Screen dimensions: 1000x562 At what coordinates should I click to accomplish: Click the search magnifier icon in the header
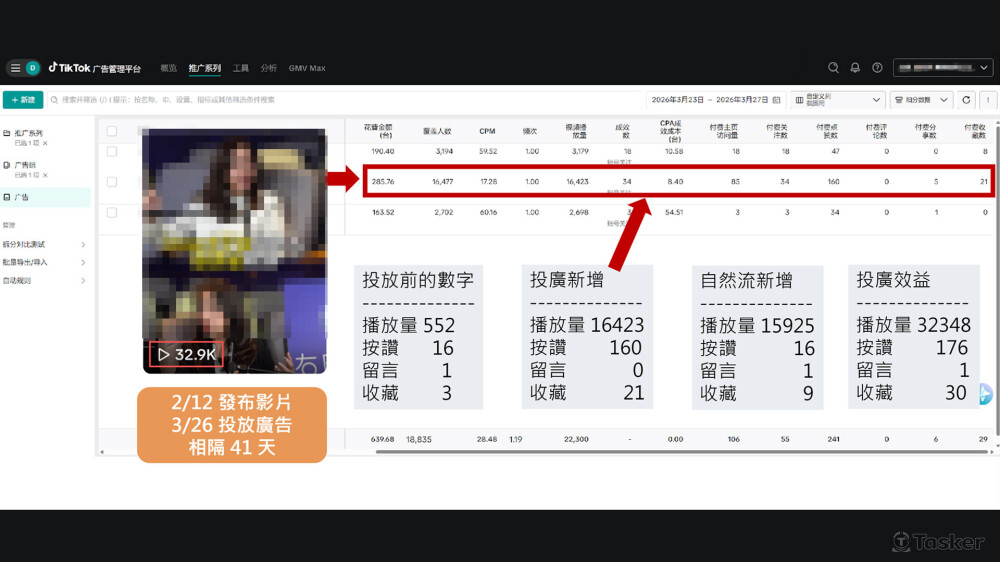pyautogui.click(x=833, y=68)
